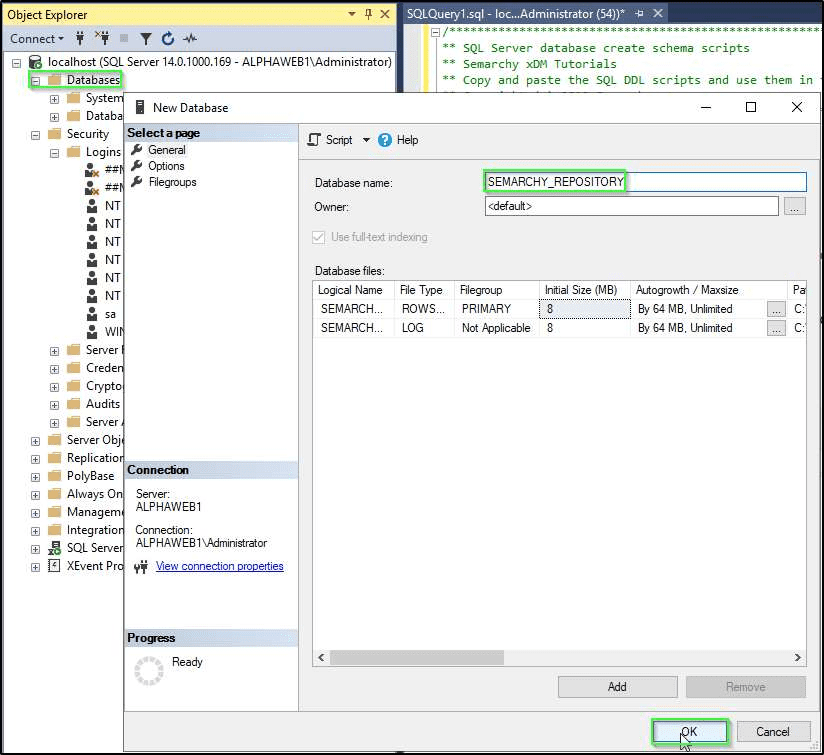824x755 pixels.
Task: Click the Script icon in New Database dialog
Action: click(x=314, y=140)
